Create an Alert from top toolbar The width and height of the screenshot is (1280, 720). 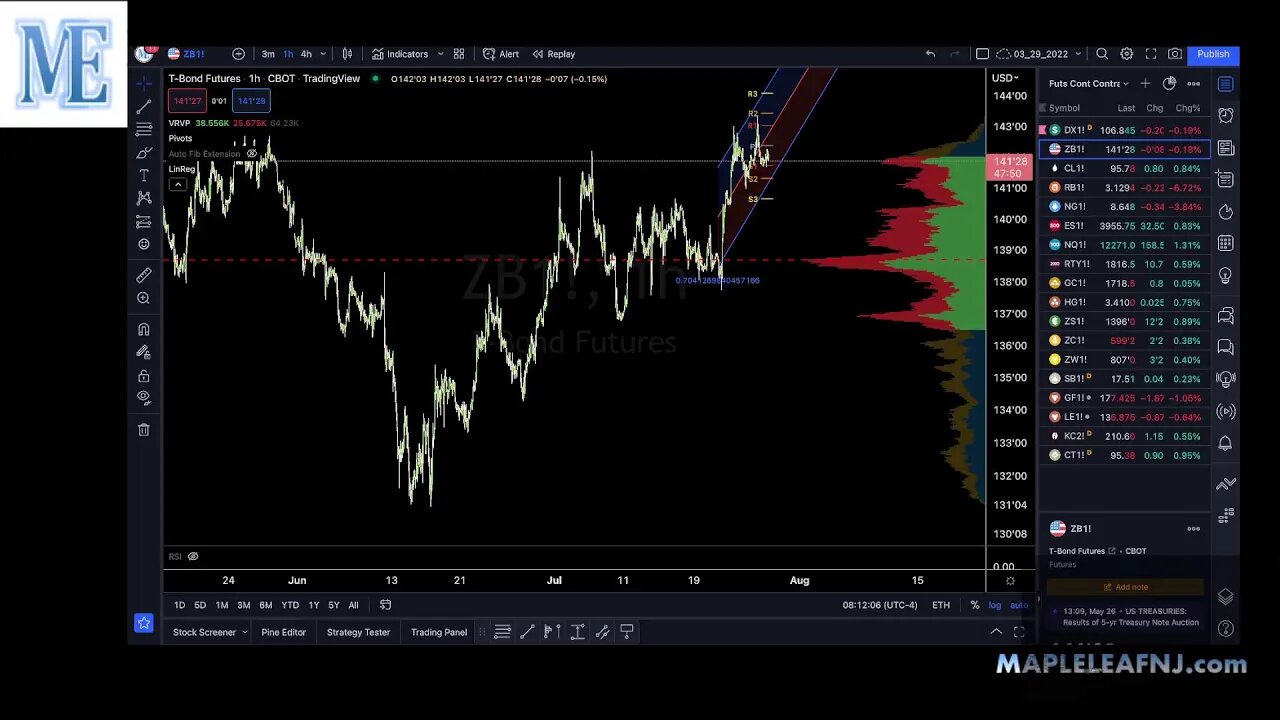[501, 54]
